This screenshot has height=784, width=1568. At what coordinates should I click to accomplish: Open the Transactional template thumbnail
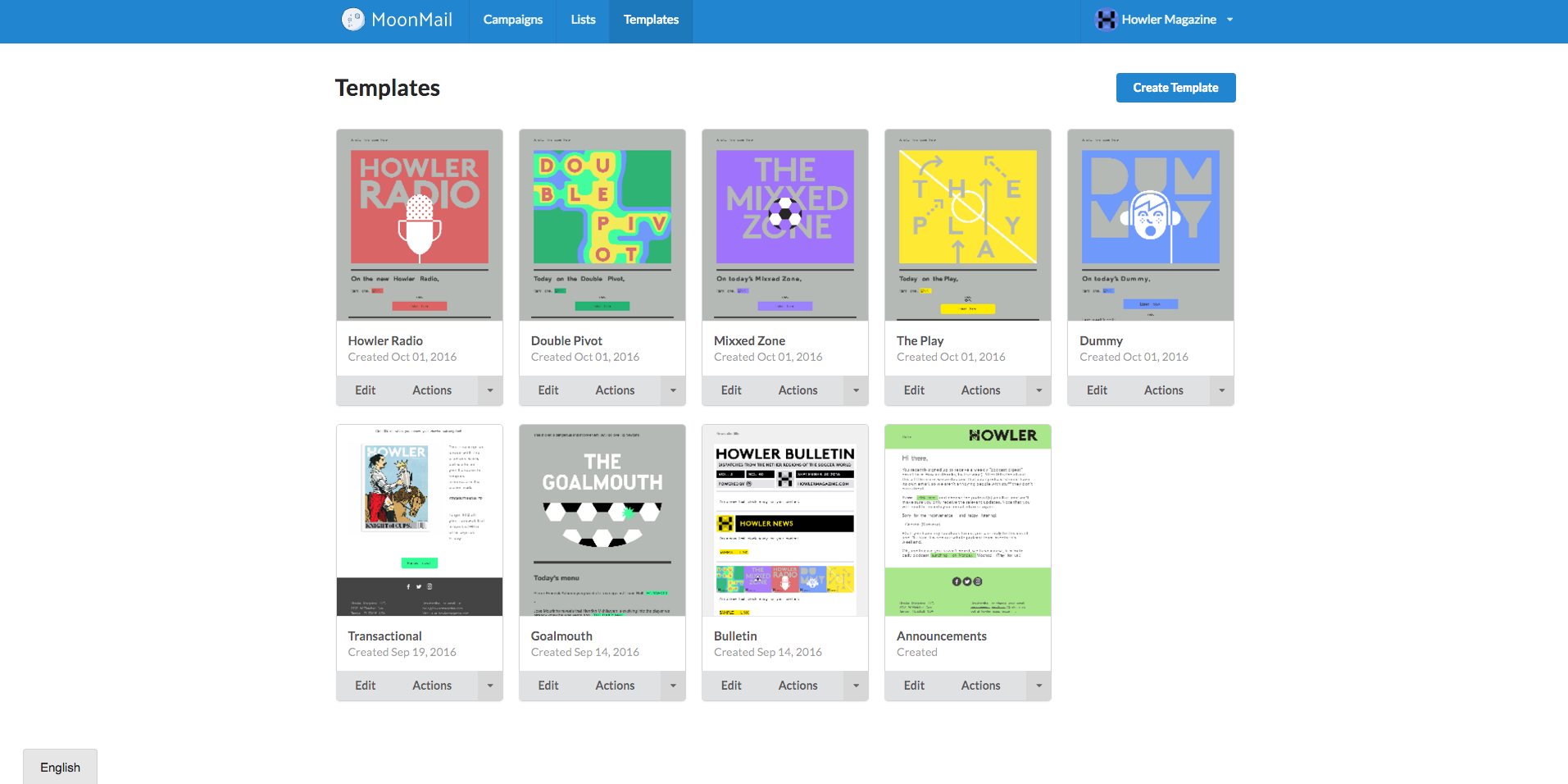420,520
